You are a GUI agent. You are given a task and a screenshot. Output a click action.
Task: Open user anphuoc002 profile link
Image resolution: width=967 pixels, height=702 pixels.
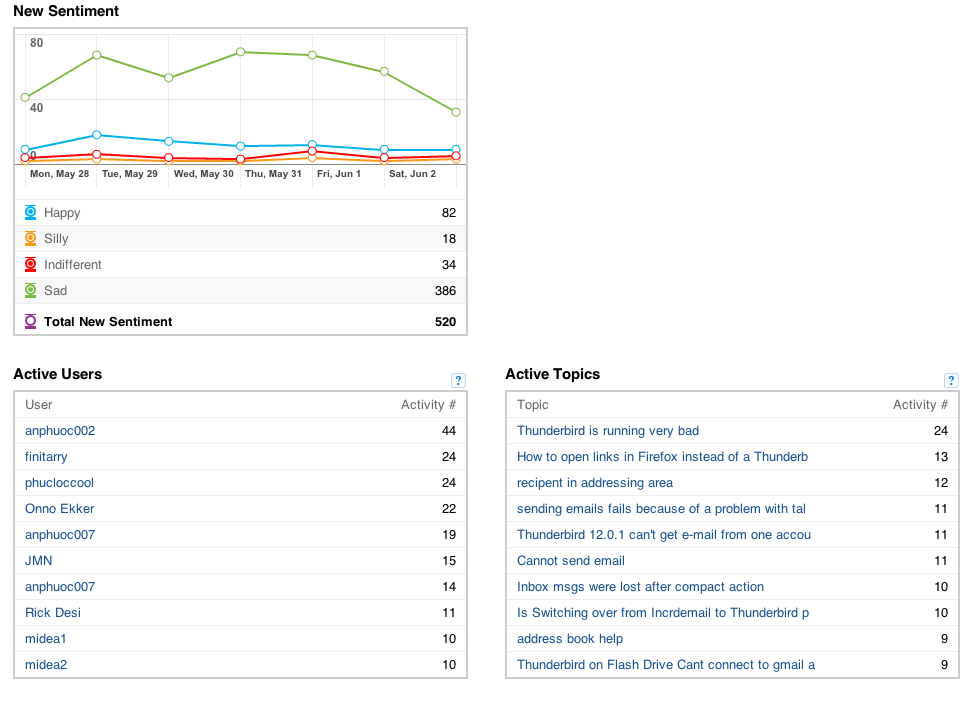click(x=60, y=431)
